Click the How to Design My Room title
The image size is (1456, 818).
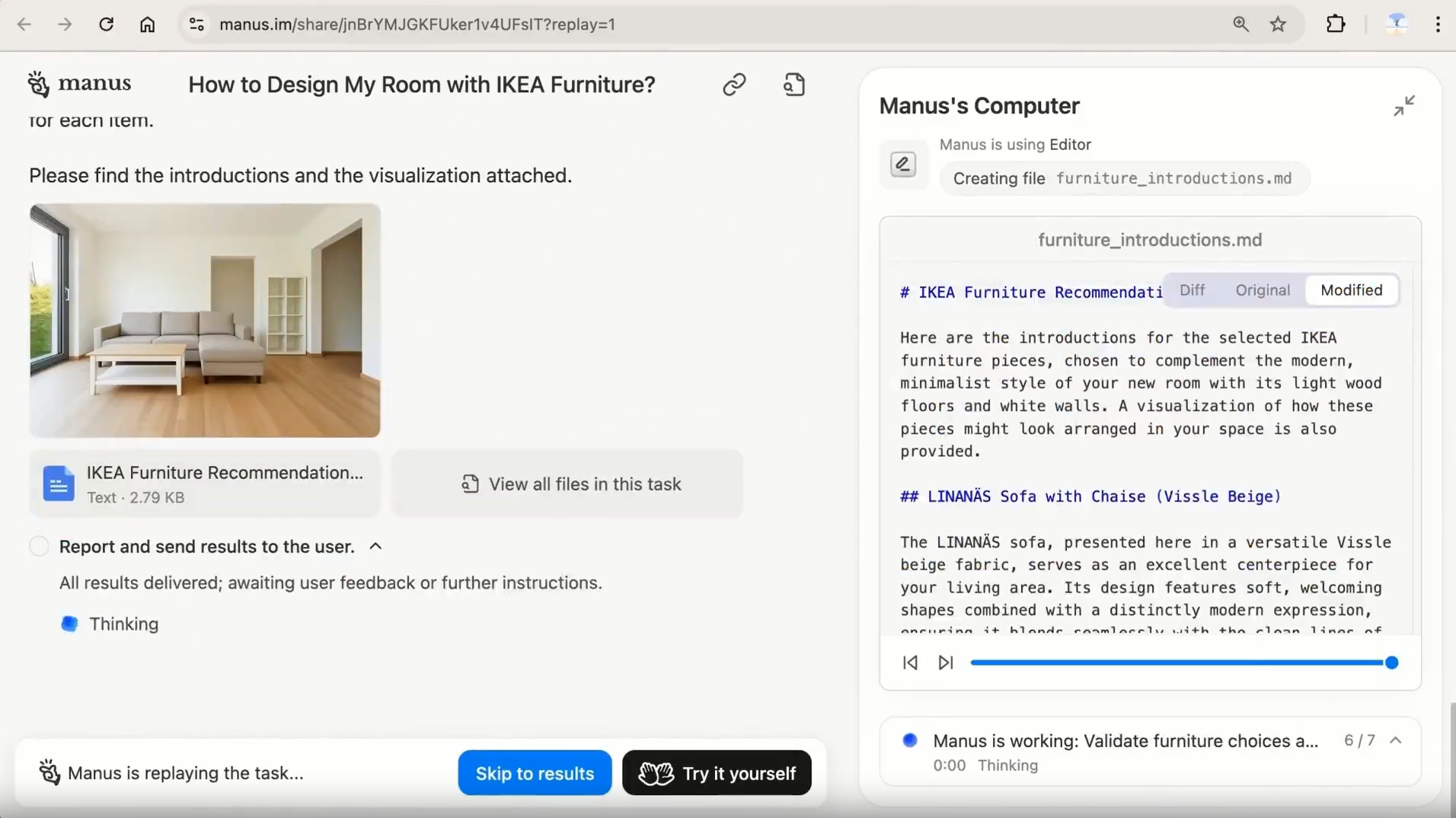[x=422, y=85]
